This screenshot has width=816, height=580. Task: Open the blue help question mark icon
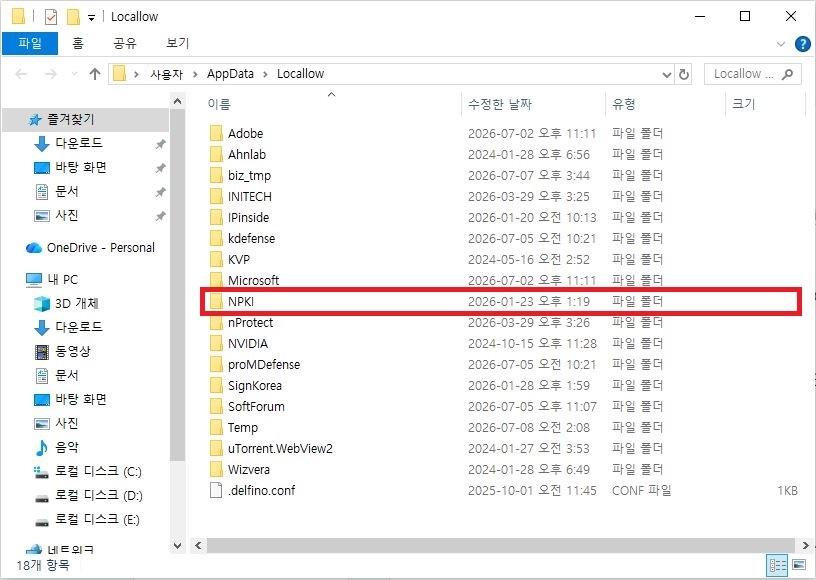pyautogui.click(x=802, y=44)
